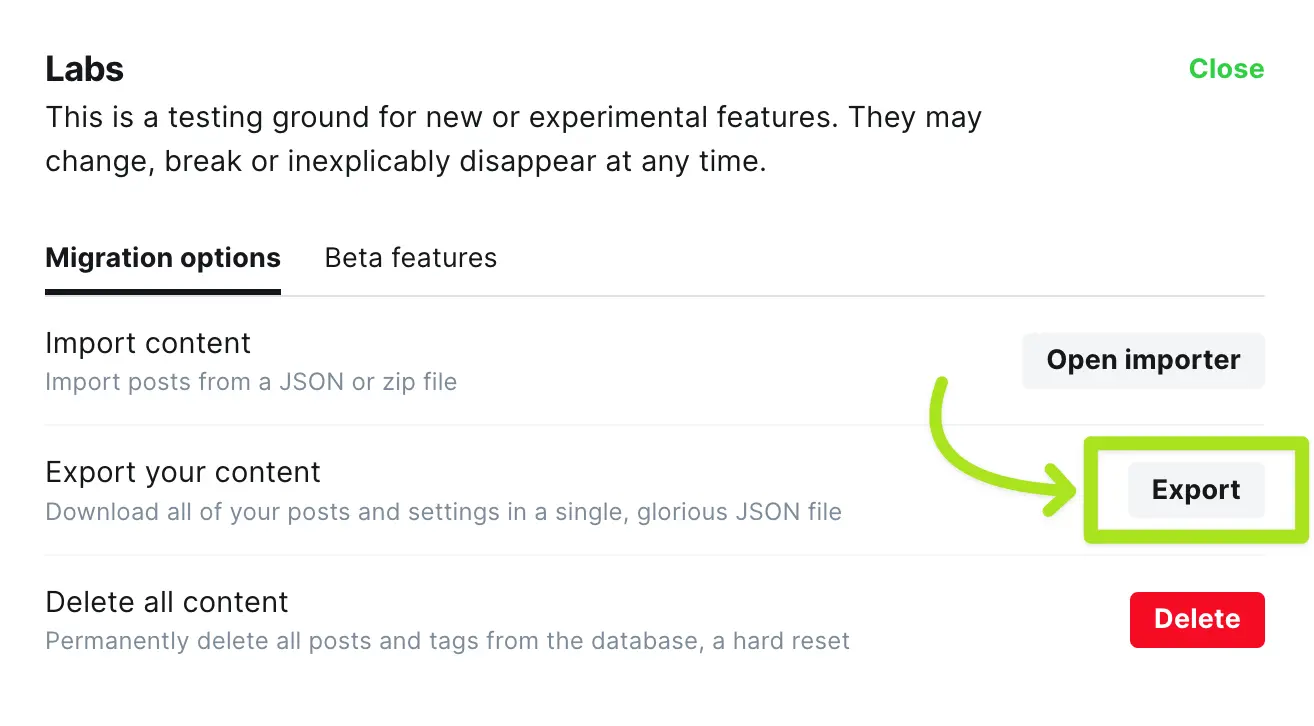Start importing posts from a zip file
This screenshot has height=726, width=1314.
[x=1143, y=361]
